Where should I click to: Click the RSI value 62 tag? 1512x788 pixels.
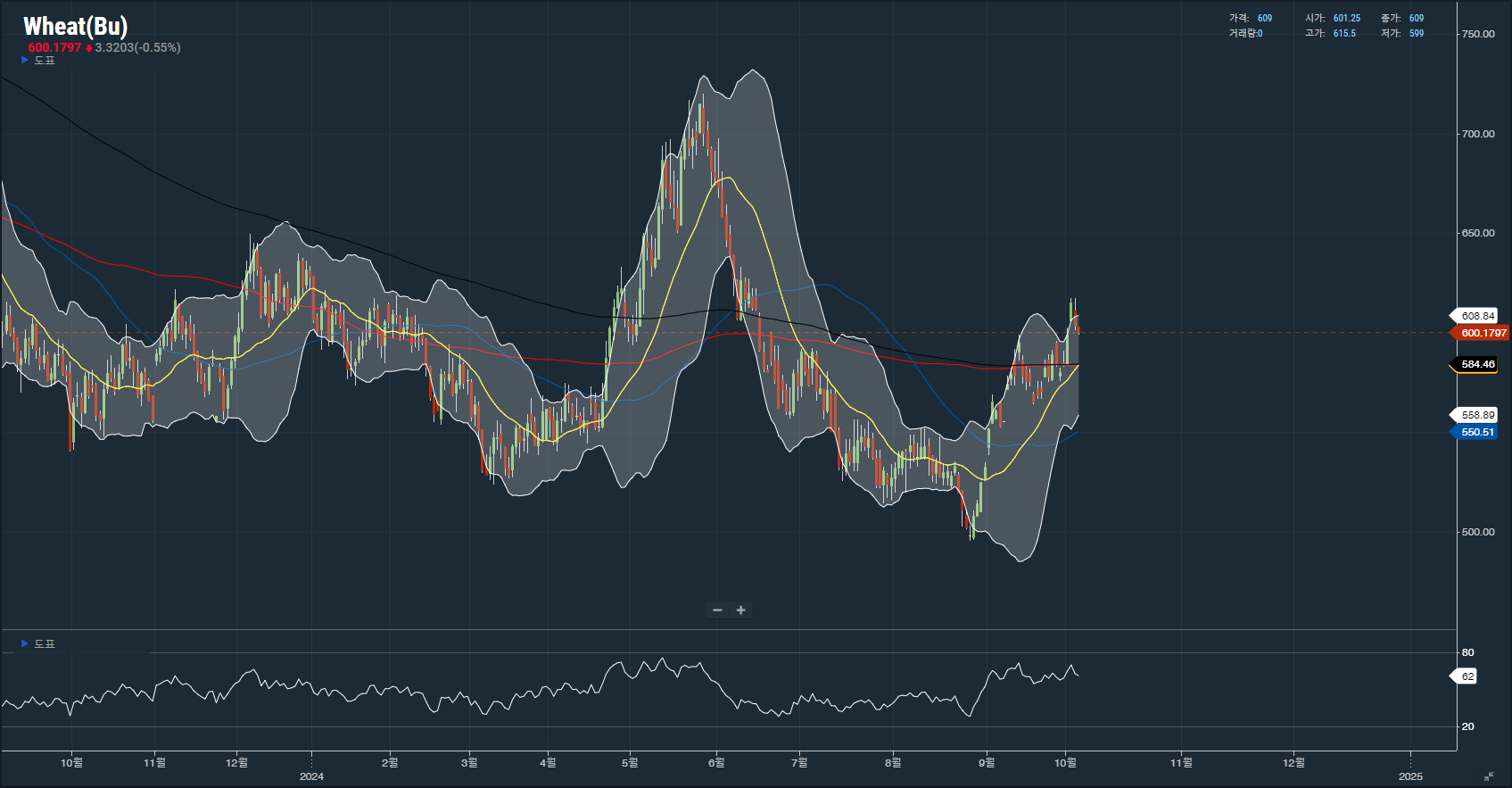[1467, 676]
